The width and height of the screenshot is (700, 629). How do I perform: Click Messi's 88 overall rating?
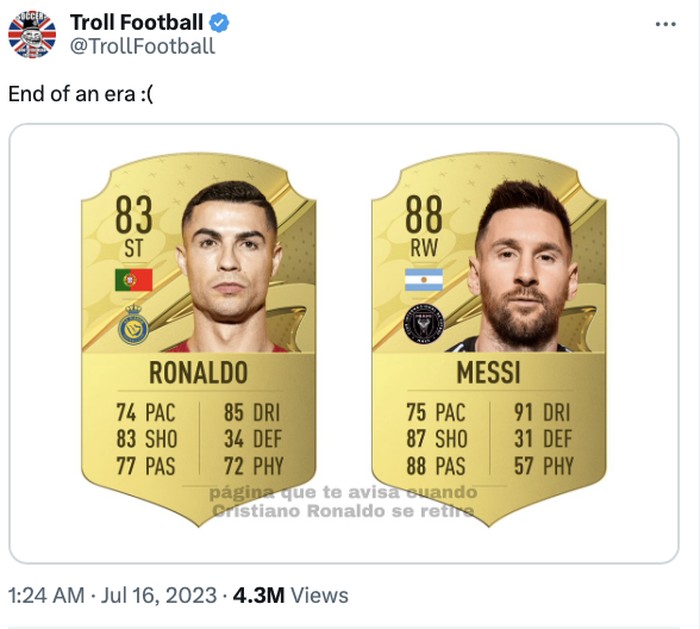[x=423, y=214]
